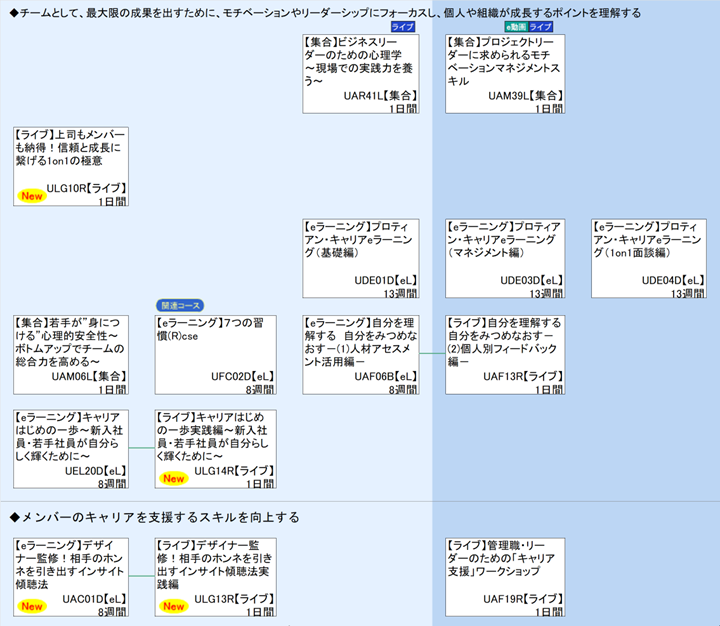This screenshot has width=720, height=626.
Task: Select the プロティアン・キャリア 基礎編 course UDE01D
Action: pos(361,258)
